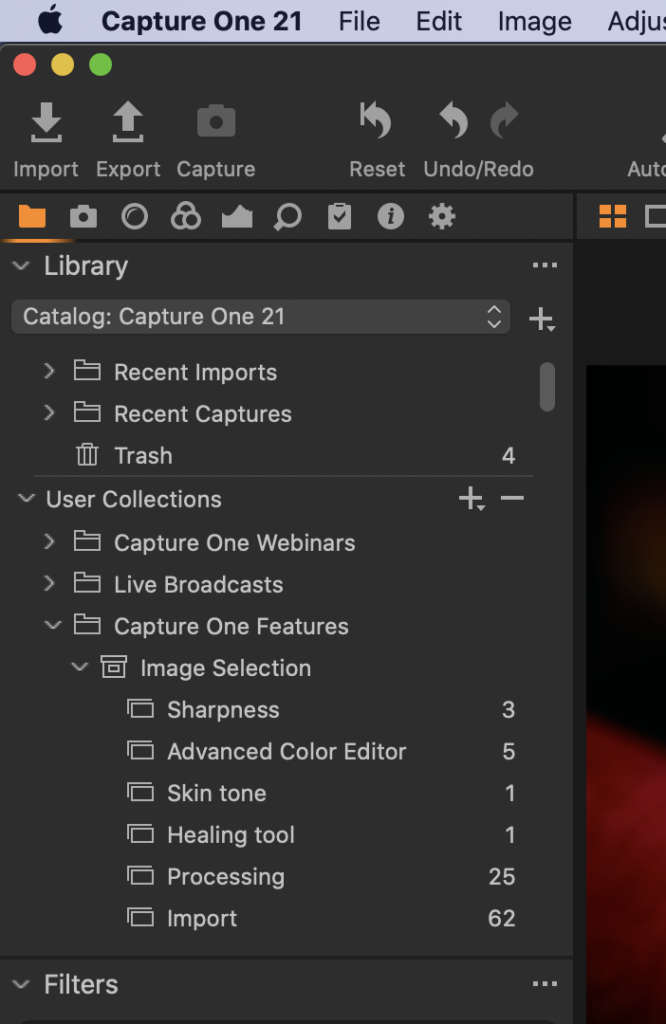
Task: Open the Library tool tab (folder icon)
Action: 32,216
